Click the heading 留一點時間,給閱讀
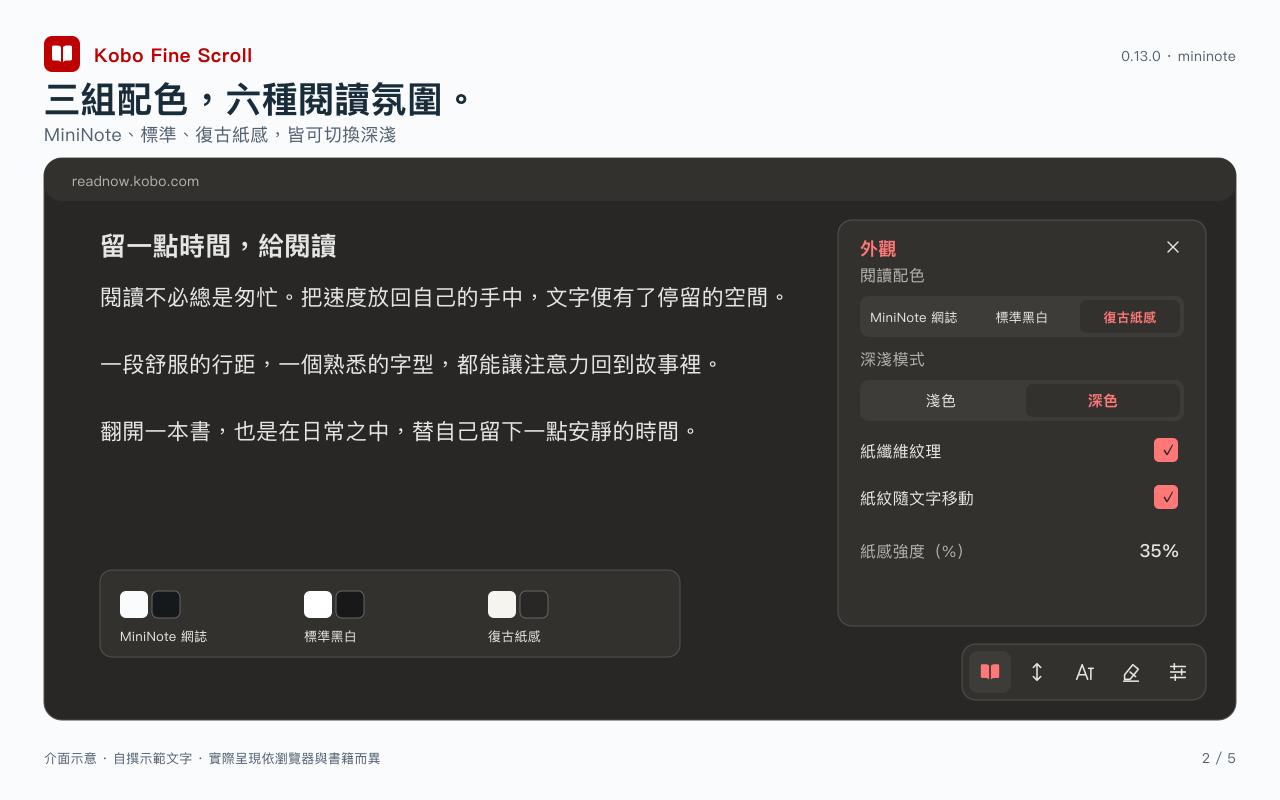This screenshot has width=1280, height=800. coord(218,246)
